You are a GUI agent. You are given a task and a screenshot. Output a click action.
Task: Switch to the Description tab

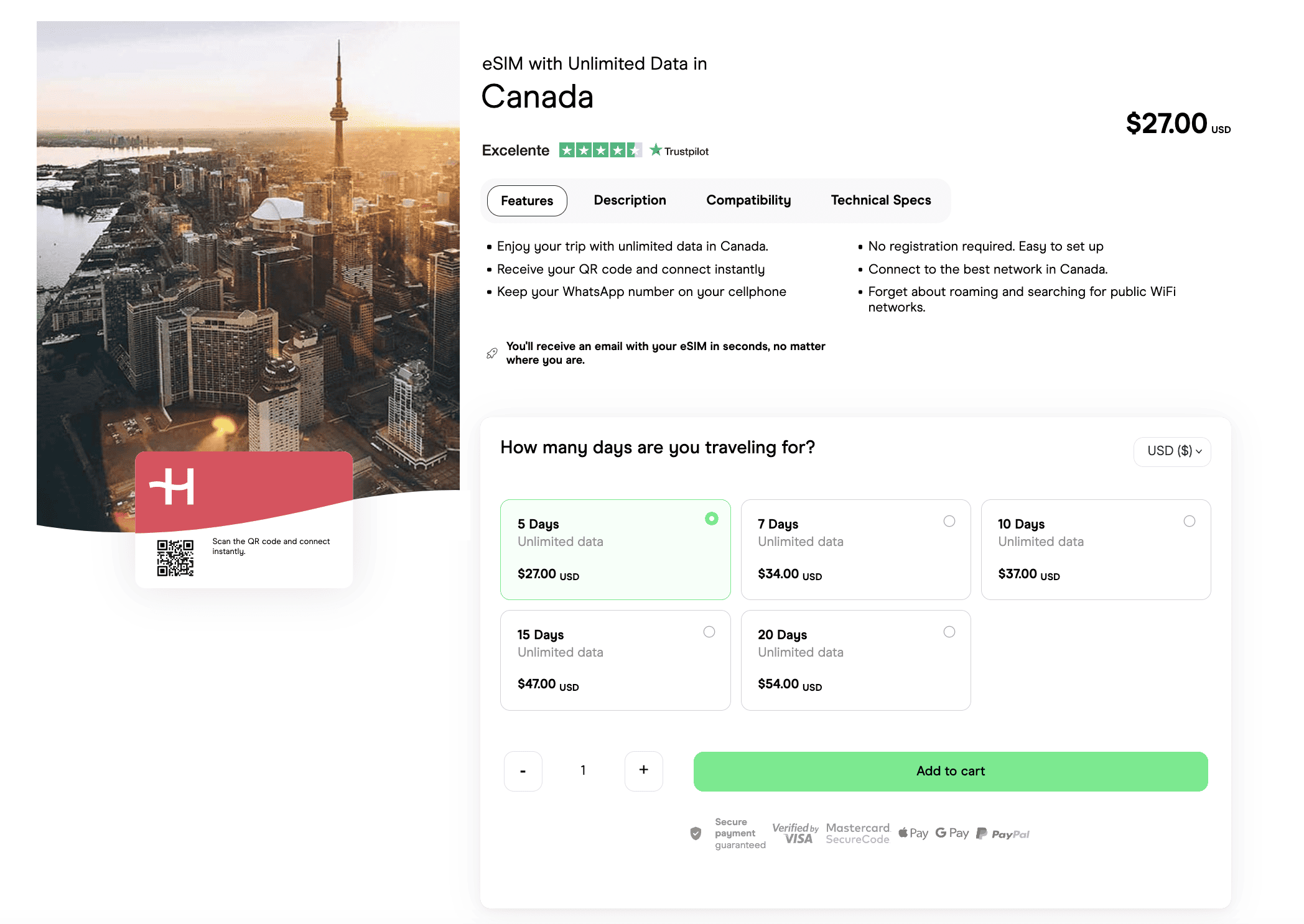(x=630, y=200)
